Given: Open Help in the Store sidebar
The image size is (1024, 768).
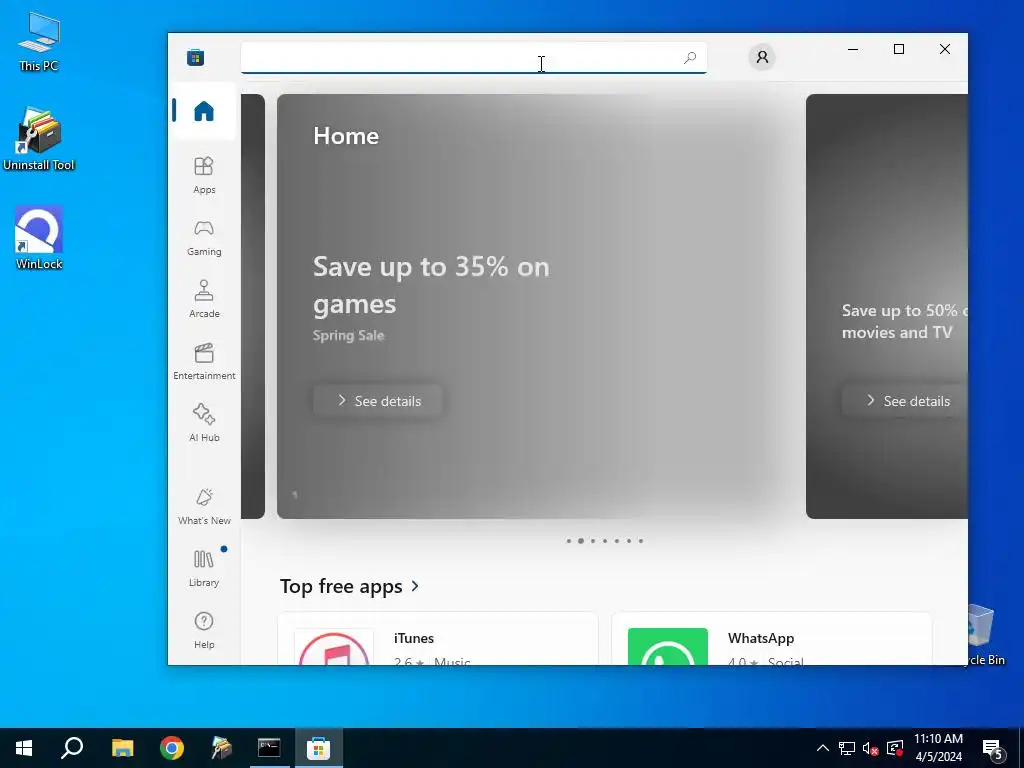Looking at the screenshot, I should click(204, 630).
